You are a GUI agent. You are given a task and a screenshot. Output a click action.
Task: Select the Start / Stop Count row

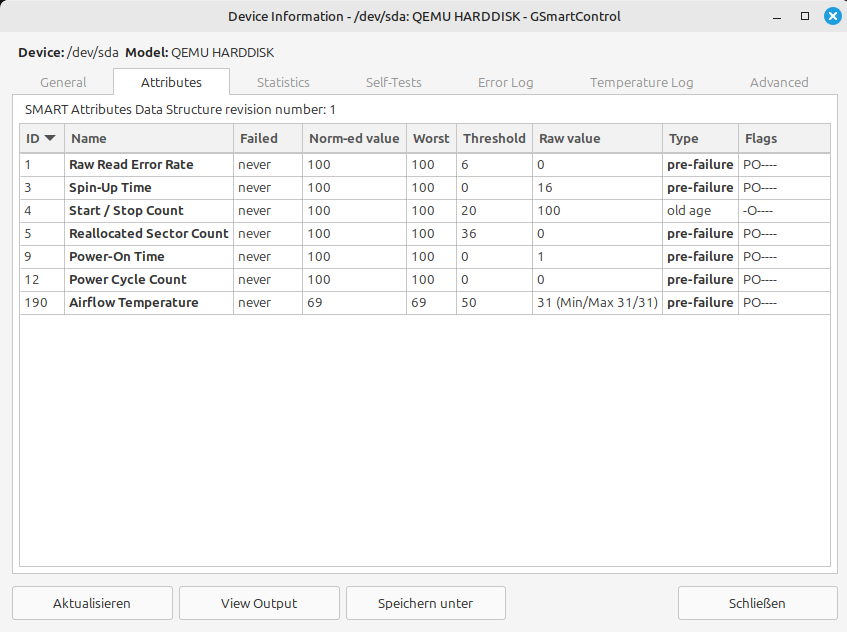point(425,211)
